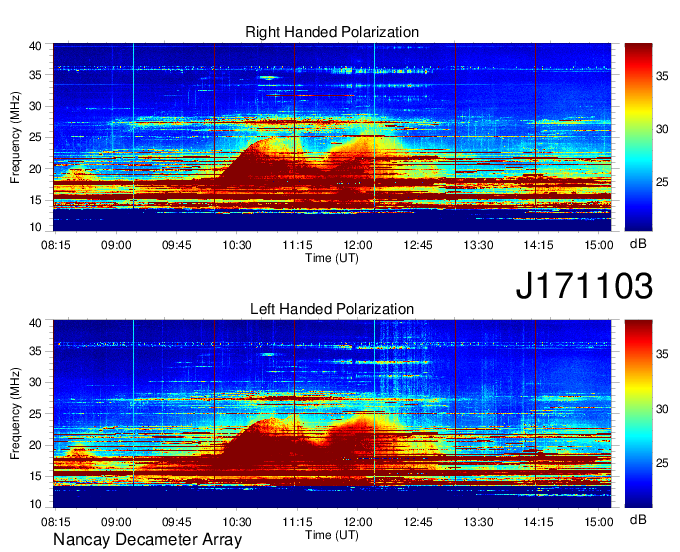Screen dimensions: 680x552
Task: Click the 'Left Handed Polarization' plot title
Action: [332, 309]
